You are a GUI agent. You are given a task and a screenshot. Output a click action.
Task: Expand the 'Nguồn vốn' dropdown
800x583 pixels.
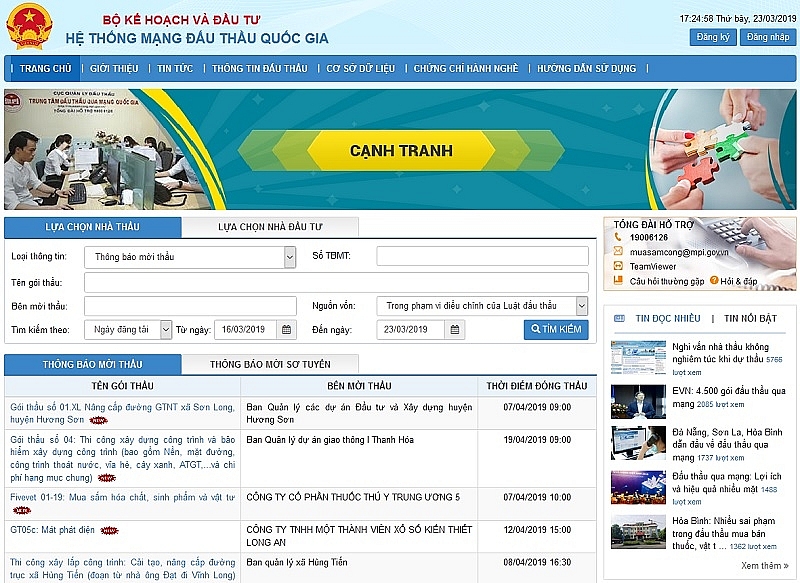coord(582,306)
